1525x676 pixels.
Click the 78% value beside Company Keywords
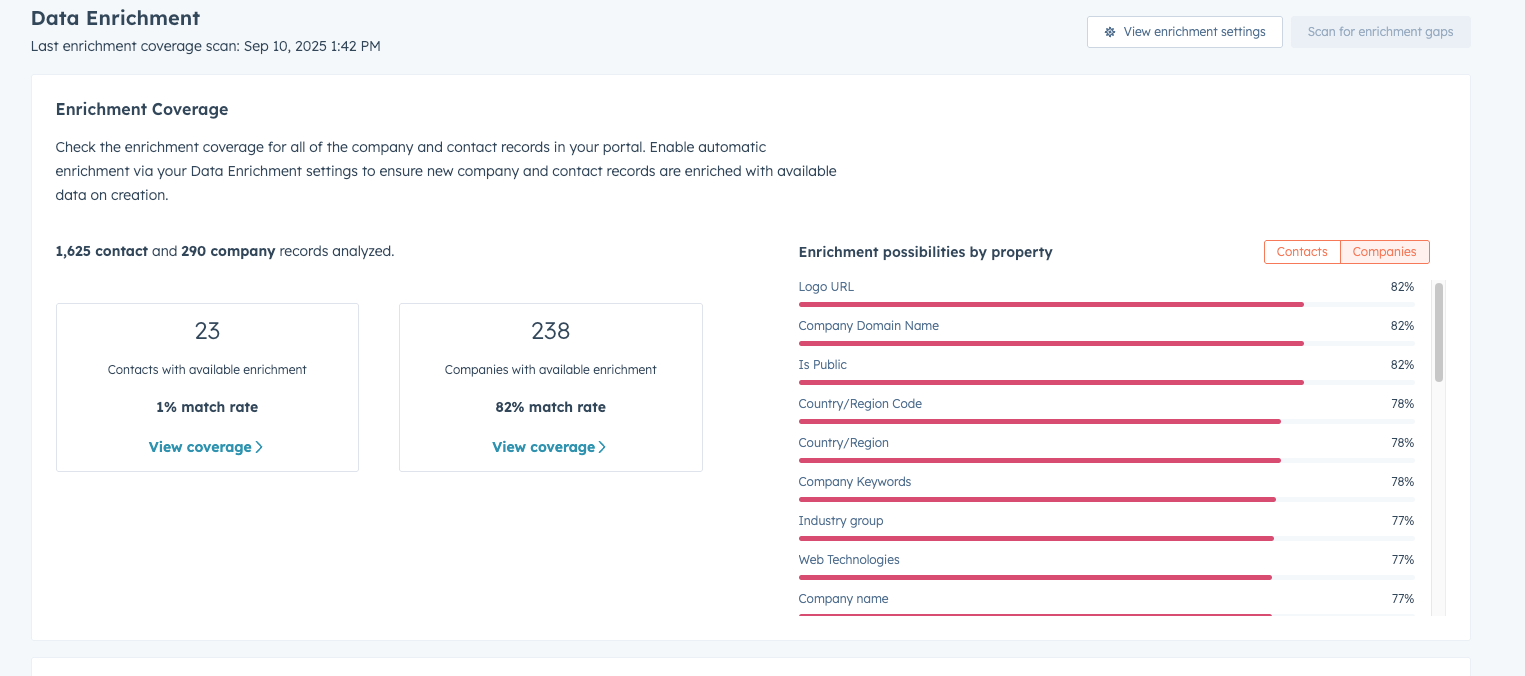tap(1402, 482)
